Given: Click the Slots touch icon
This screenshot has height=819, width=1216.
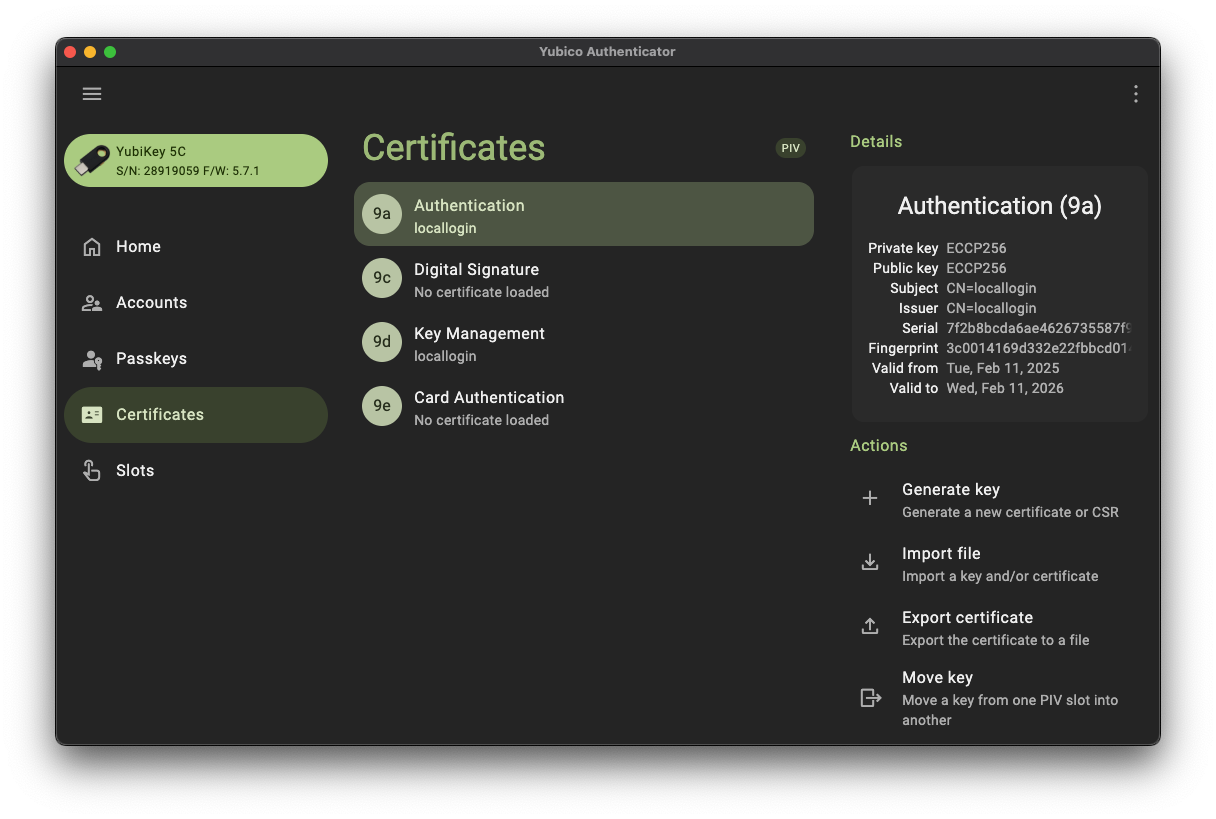Looking at the screenshot, I should pyautogui.click(x=92, y=471).
